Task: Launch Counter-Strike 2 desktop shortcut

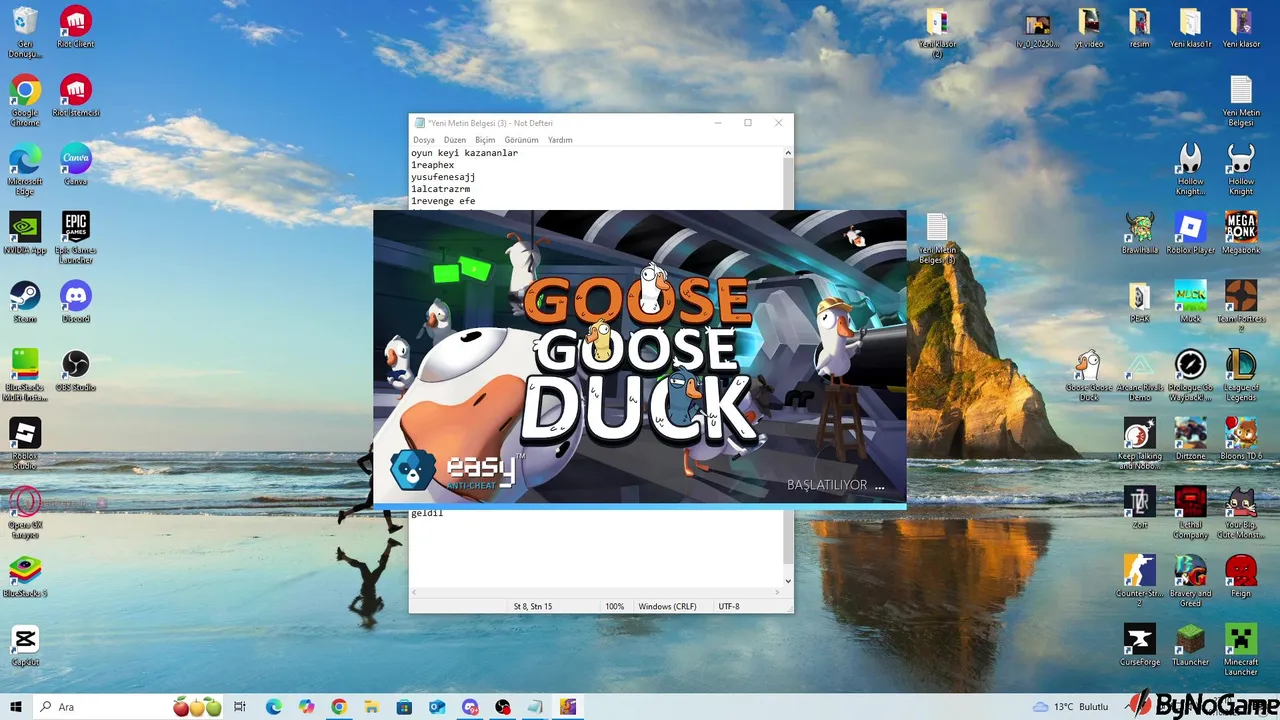Action: (1140, 580)
